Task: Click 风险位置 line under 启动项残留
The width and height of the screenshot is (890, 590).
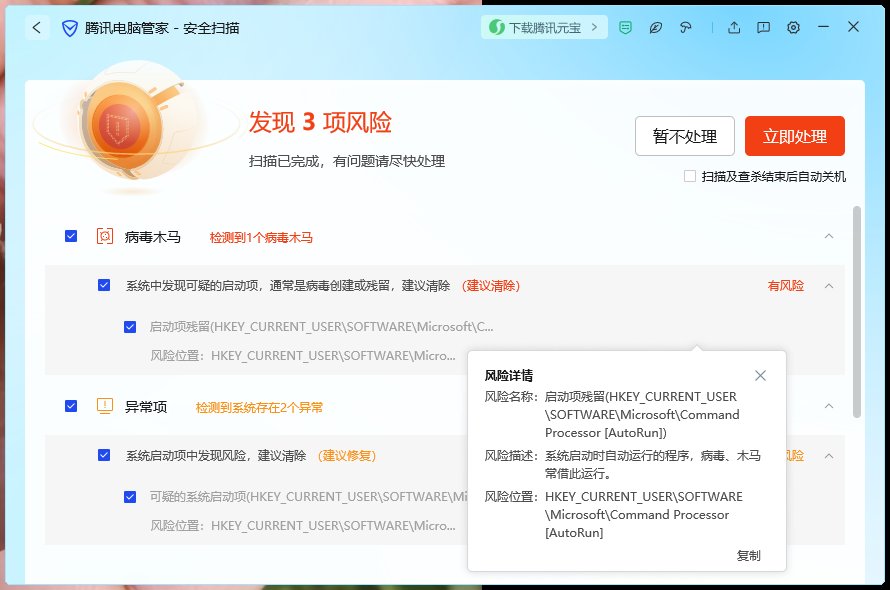Action: [303, 356]
